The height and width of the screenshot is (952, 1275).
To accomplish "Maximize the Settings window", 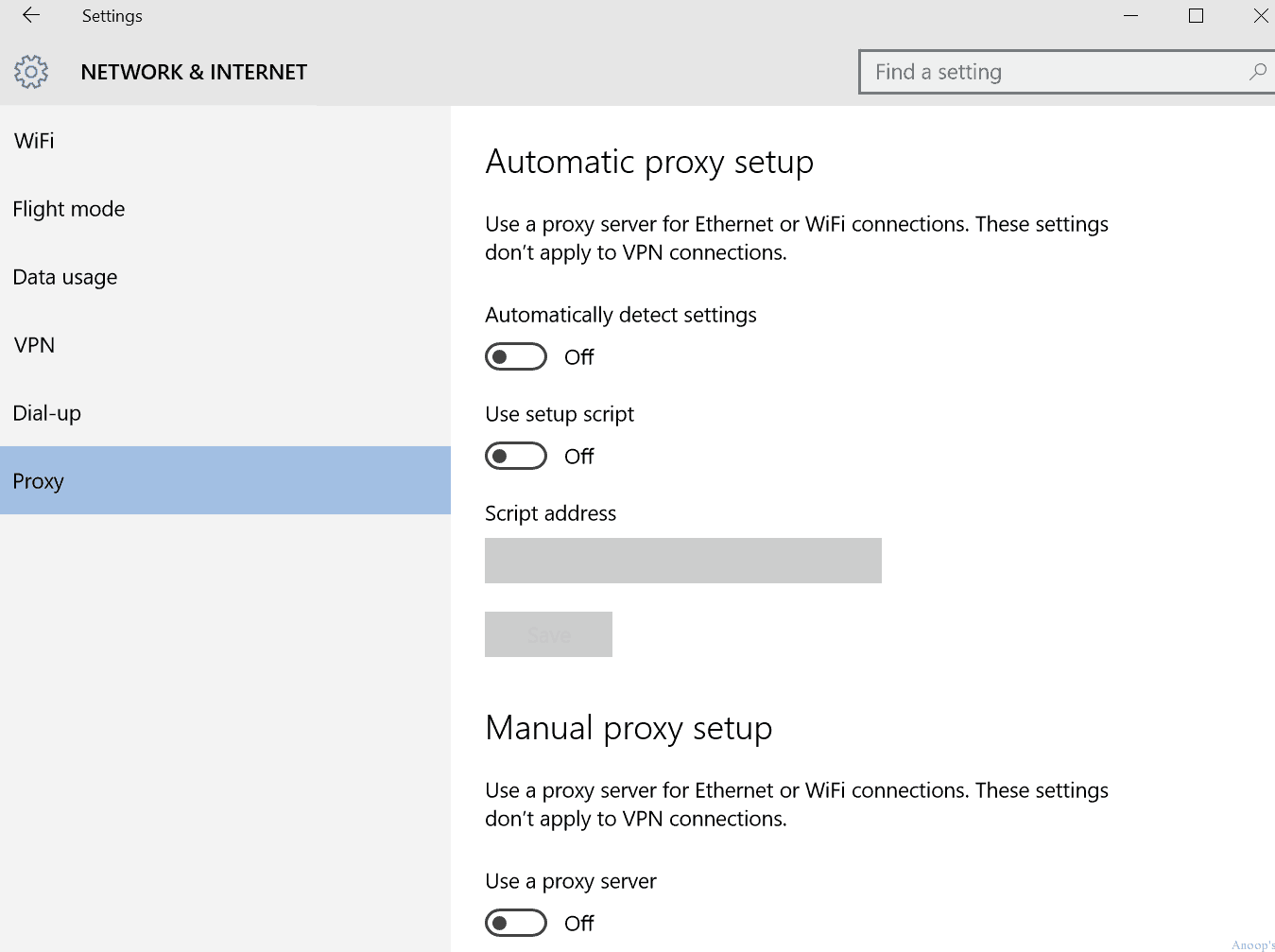I will (1196, 16).
